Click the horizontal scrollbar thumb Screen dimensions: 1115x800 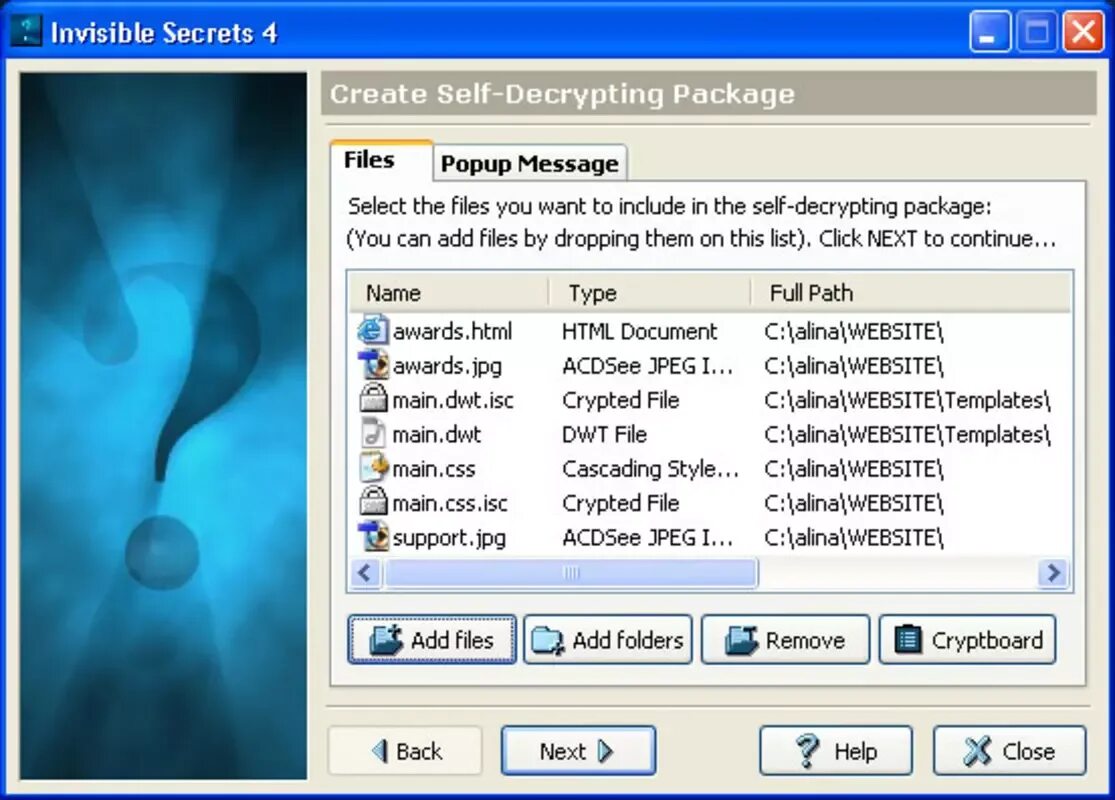(x=571, y=572)
